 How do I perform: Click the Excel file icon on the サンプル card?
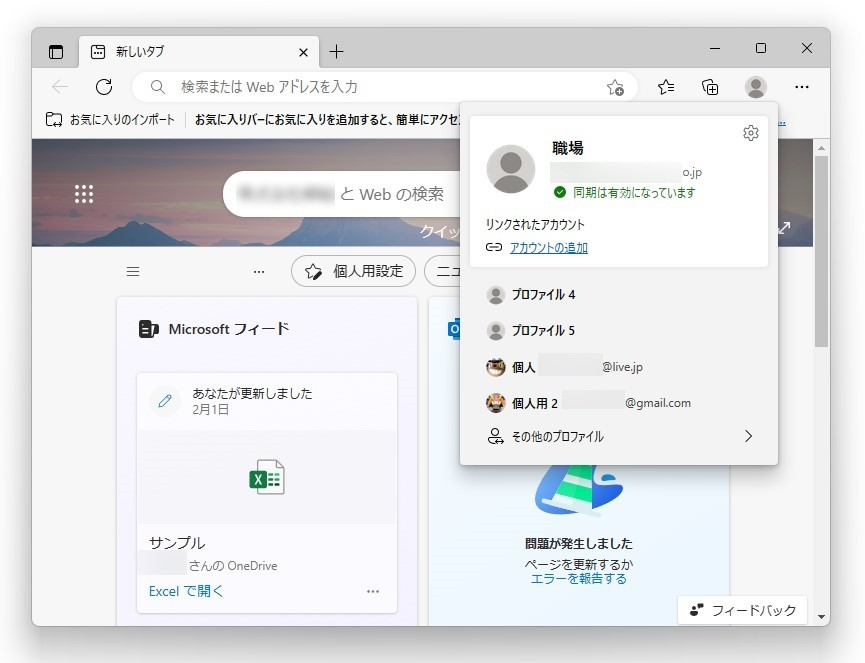(267, 478)
